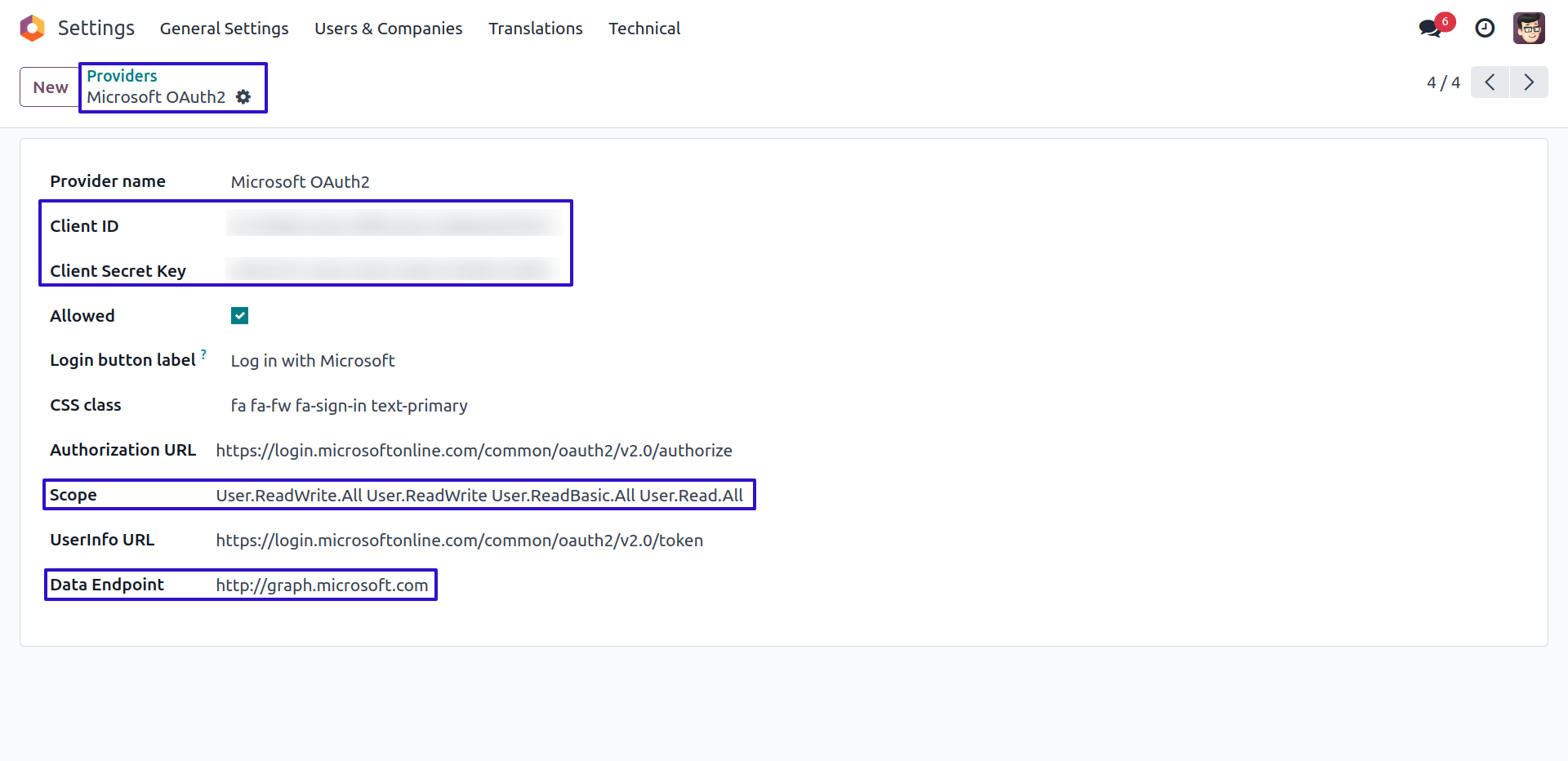1568x761 pixels.
Task: Click the 4 / 4 record pager counter
Action: coord(1443,82)
